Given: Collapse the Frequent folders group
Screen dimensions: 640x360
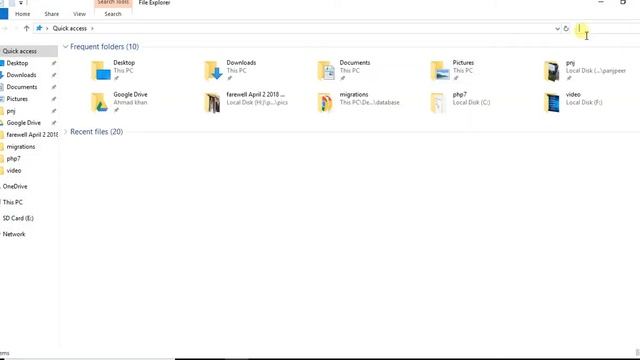Looking at the screenshot, I should click(65, 47).
